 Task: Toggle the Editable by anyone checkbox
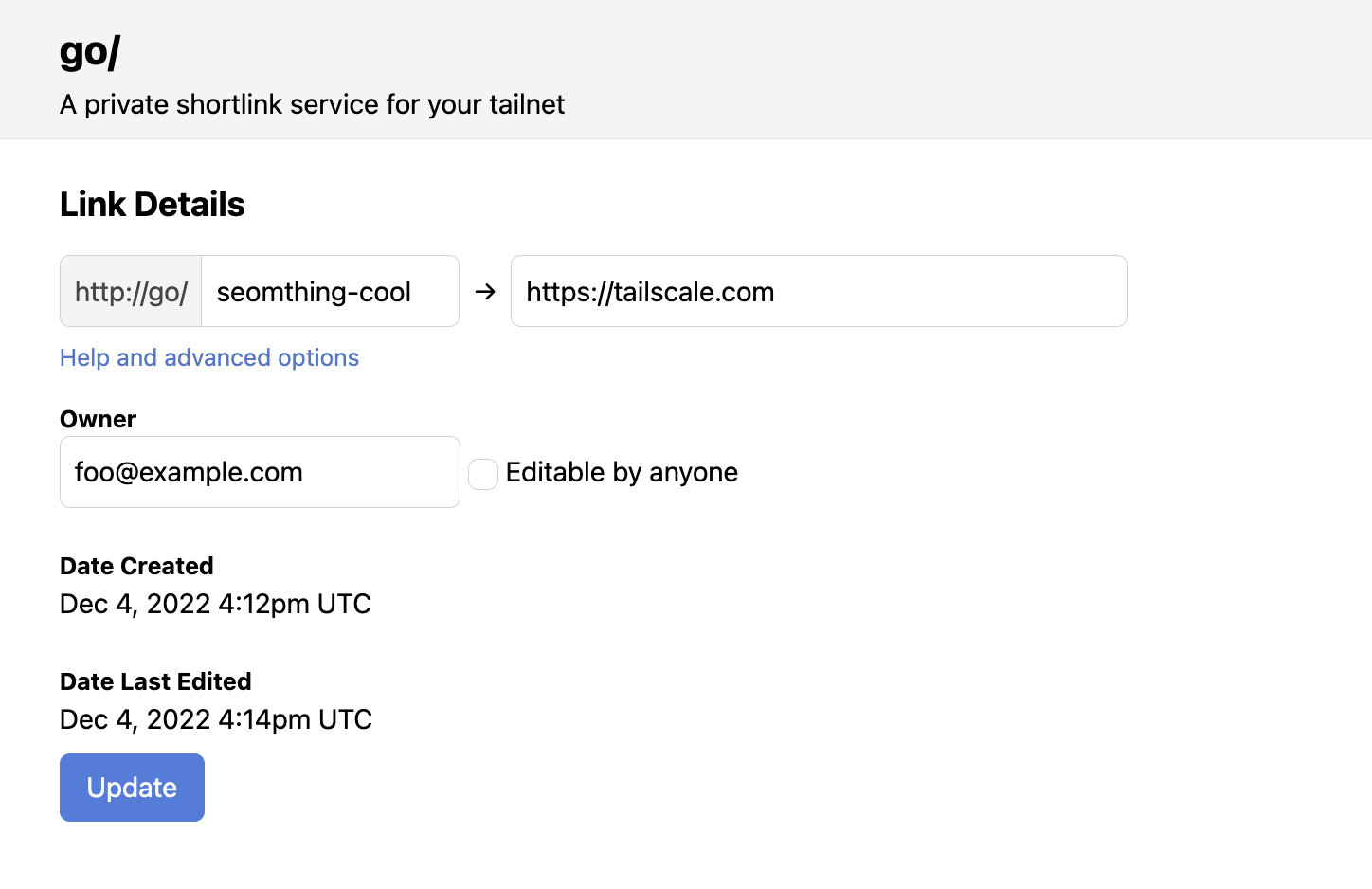[483, 474]
